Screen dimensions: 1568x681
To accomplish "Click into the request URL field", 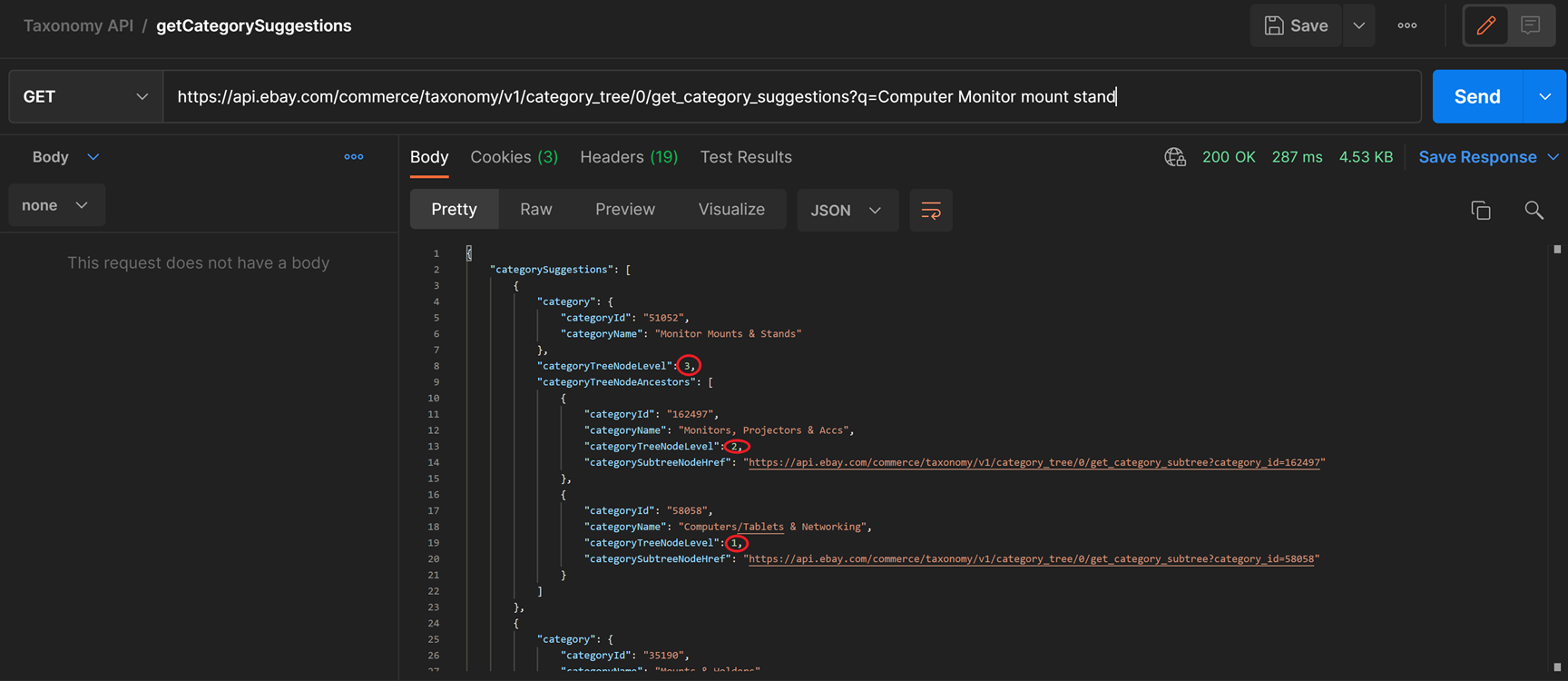I will [x=792, y=96].
